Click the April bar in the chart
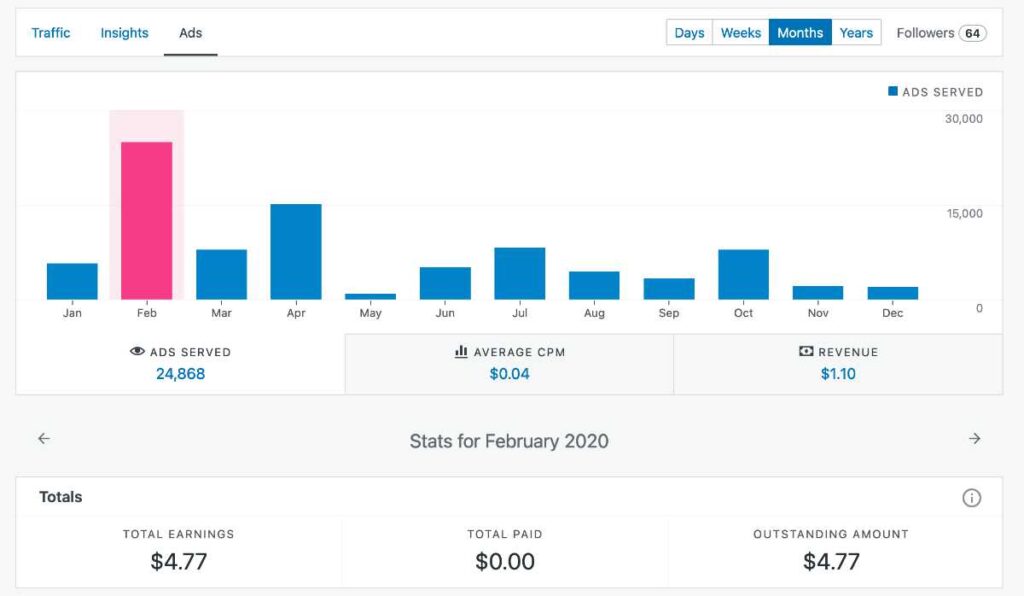Viewport: 1024px width, 596px height. (296, 251)
